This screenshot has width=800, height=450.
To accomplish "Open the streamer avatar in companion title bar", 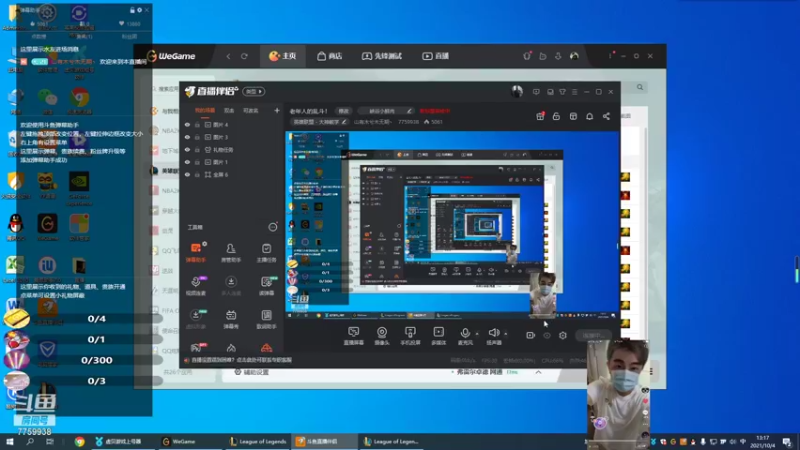I will (517, 91).
